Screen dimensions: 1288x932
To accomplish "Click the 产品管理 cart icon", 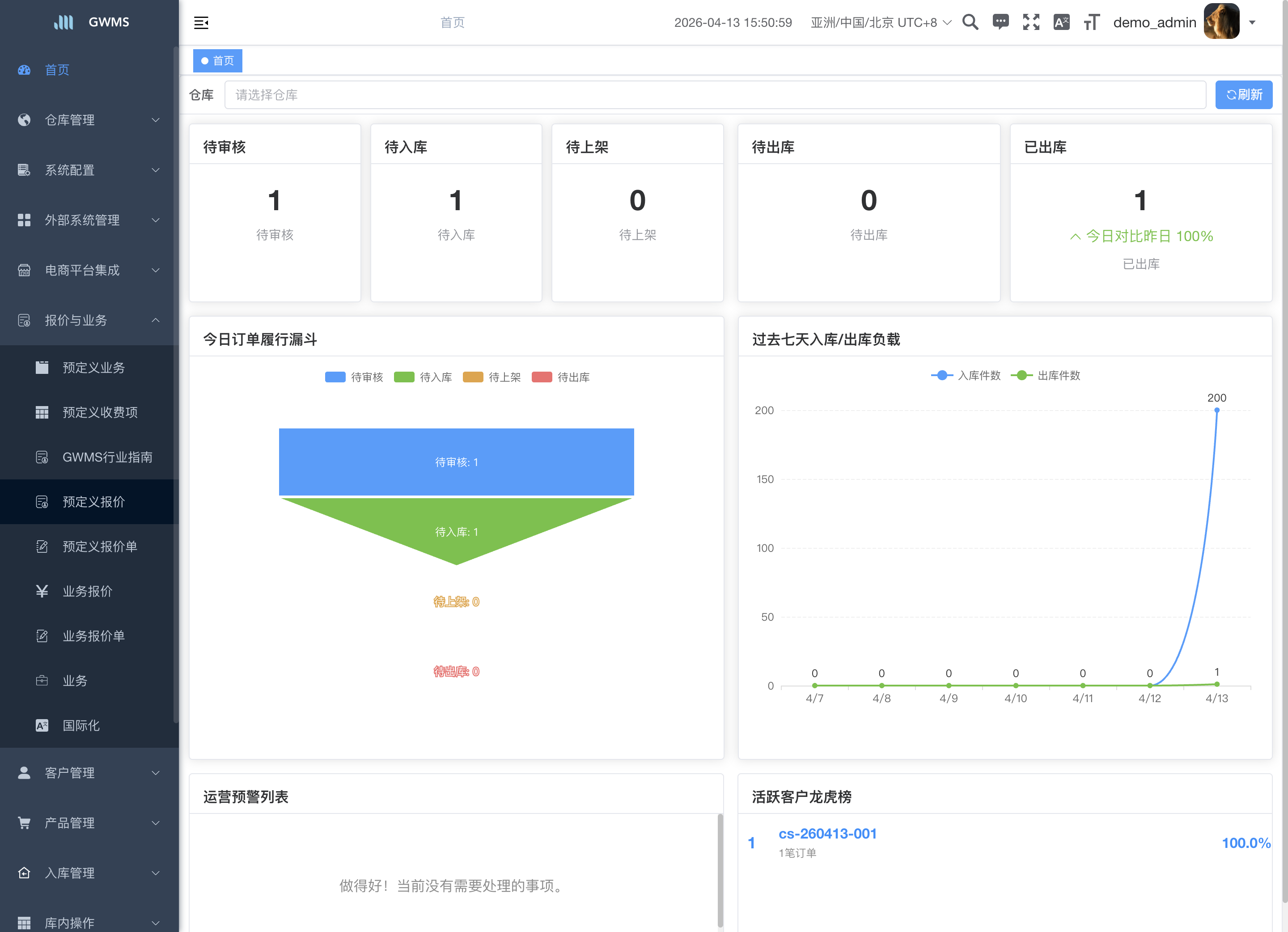I will click(x=24, y=823).
